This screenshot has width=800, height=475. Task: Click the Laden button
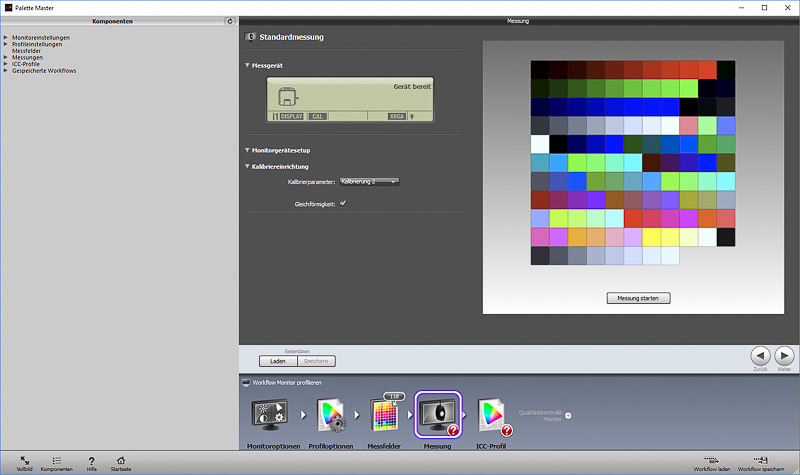[278, 361]
